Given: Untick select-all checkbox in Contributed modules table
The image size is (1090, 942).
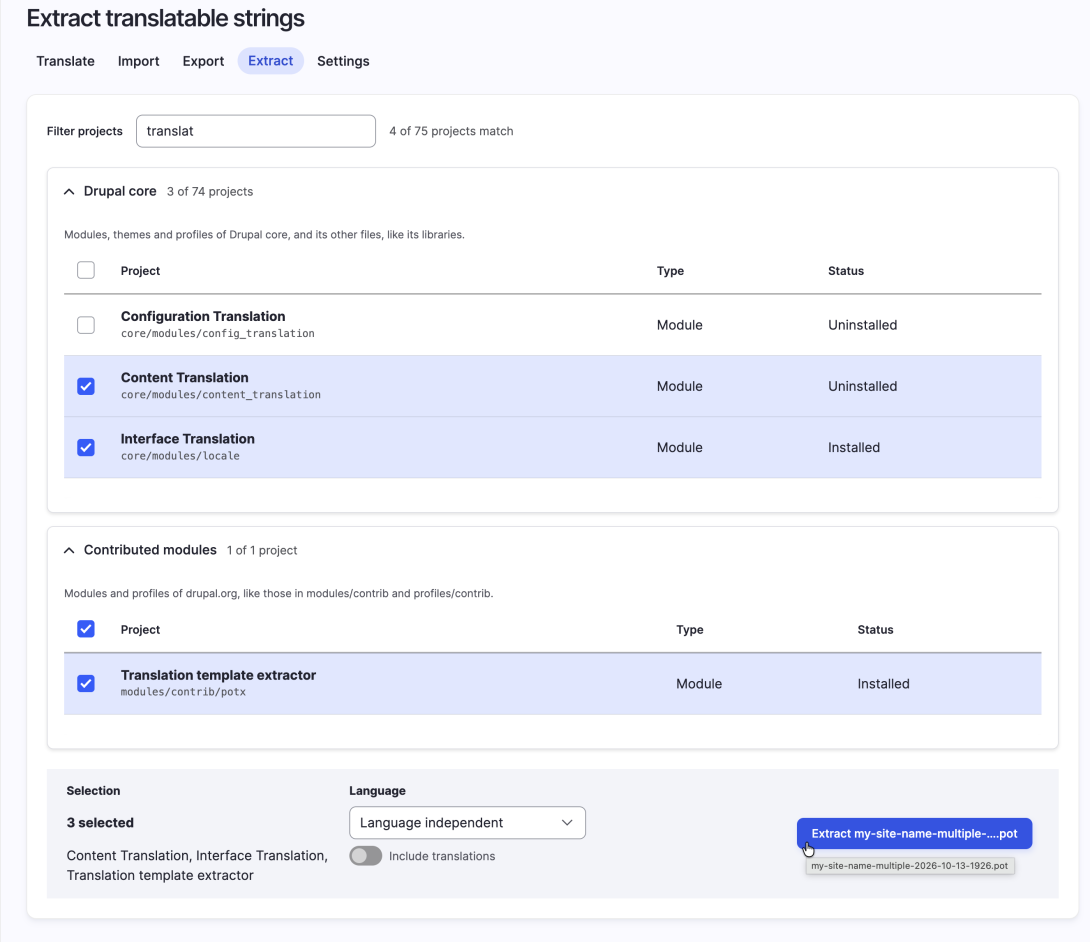Looking at the screenshot, I should (x=86, y=629).
